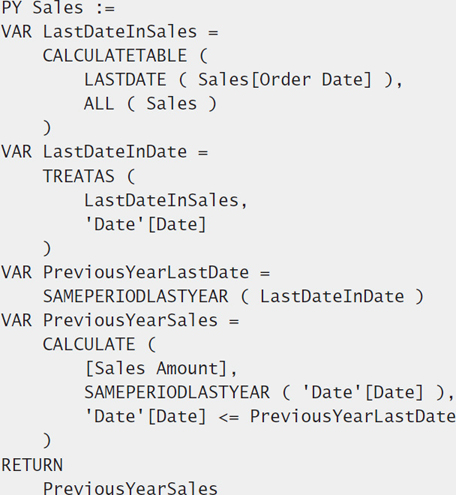This screenshot has height=495, width=456.
Task: Click the RETURN keyword
Action: (x=32, y=465)
